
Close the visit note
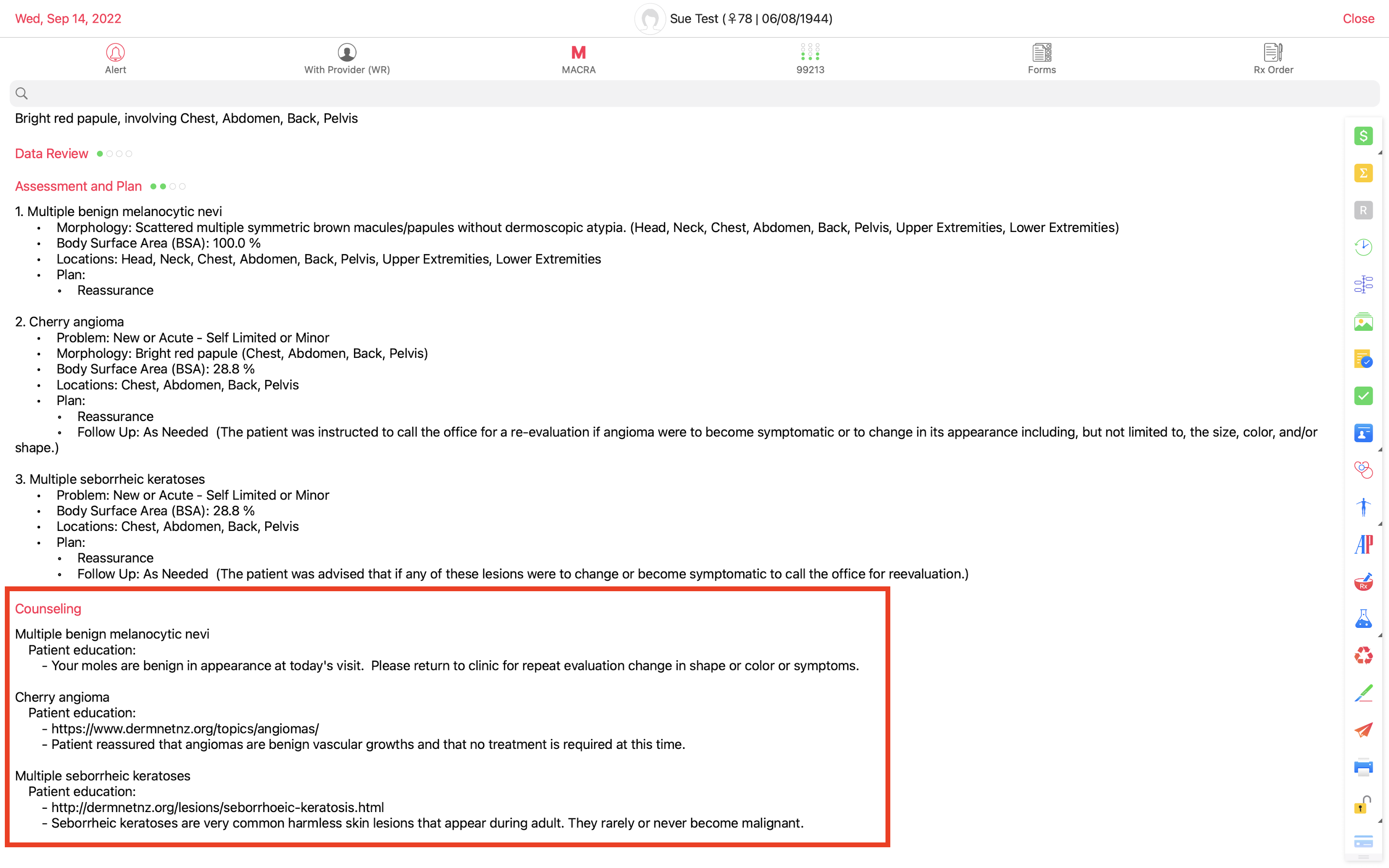point(1358,18)
